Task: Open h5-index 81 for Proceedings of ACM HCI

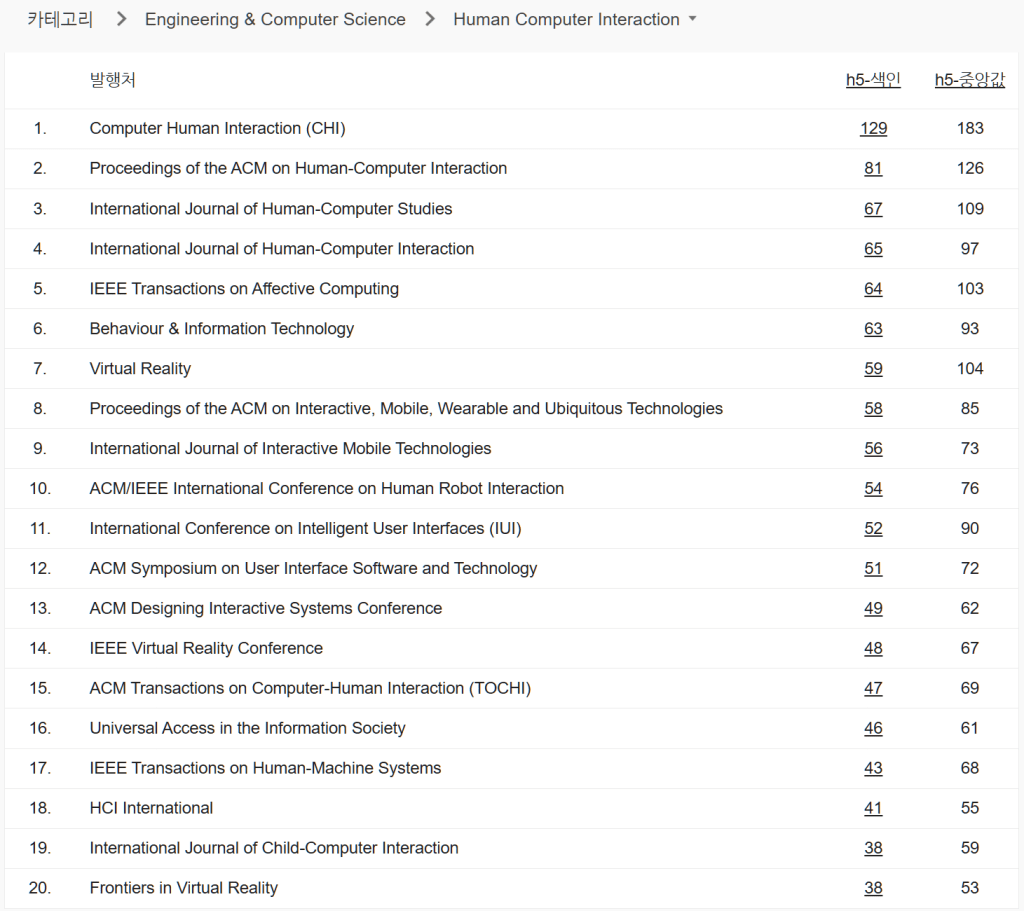Action: click(873, 169)
